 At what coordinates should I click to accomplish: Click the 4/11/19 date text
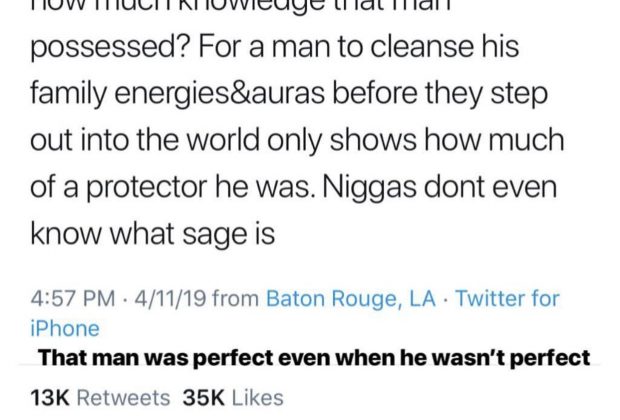pos(170,298)
